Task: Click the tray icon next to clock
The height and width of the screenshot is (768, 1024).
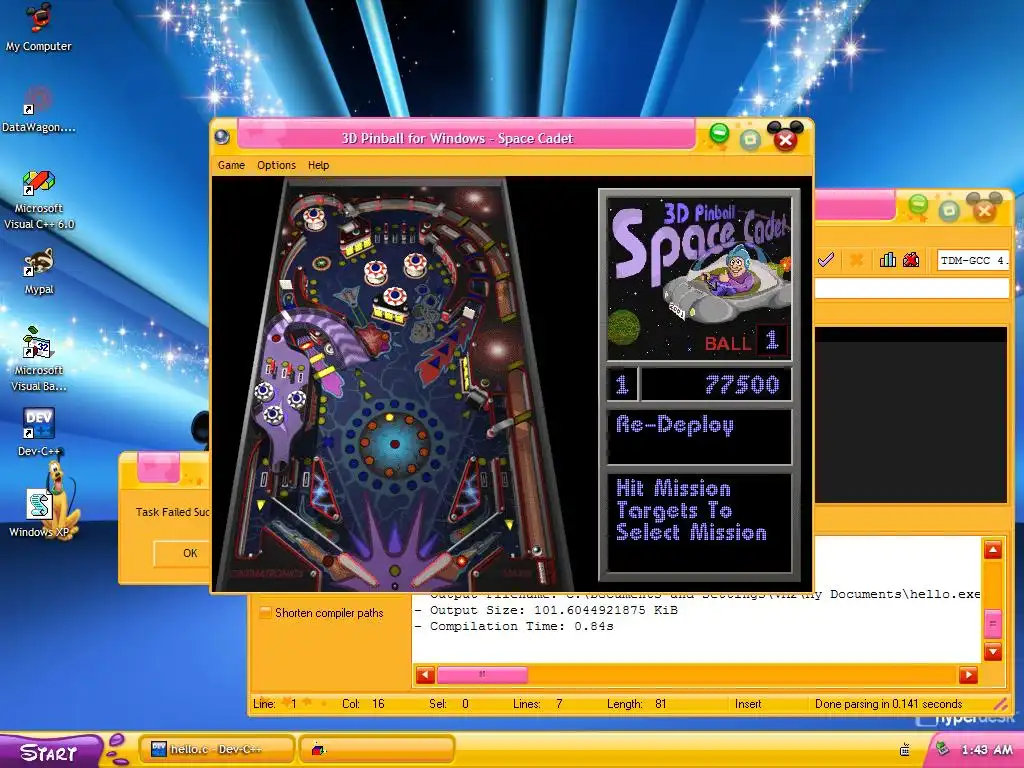Action: point(942,748)
